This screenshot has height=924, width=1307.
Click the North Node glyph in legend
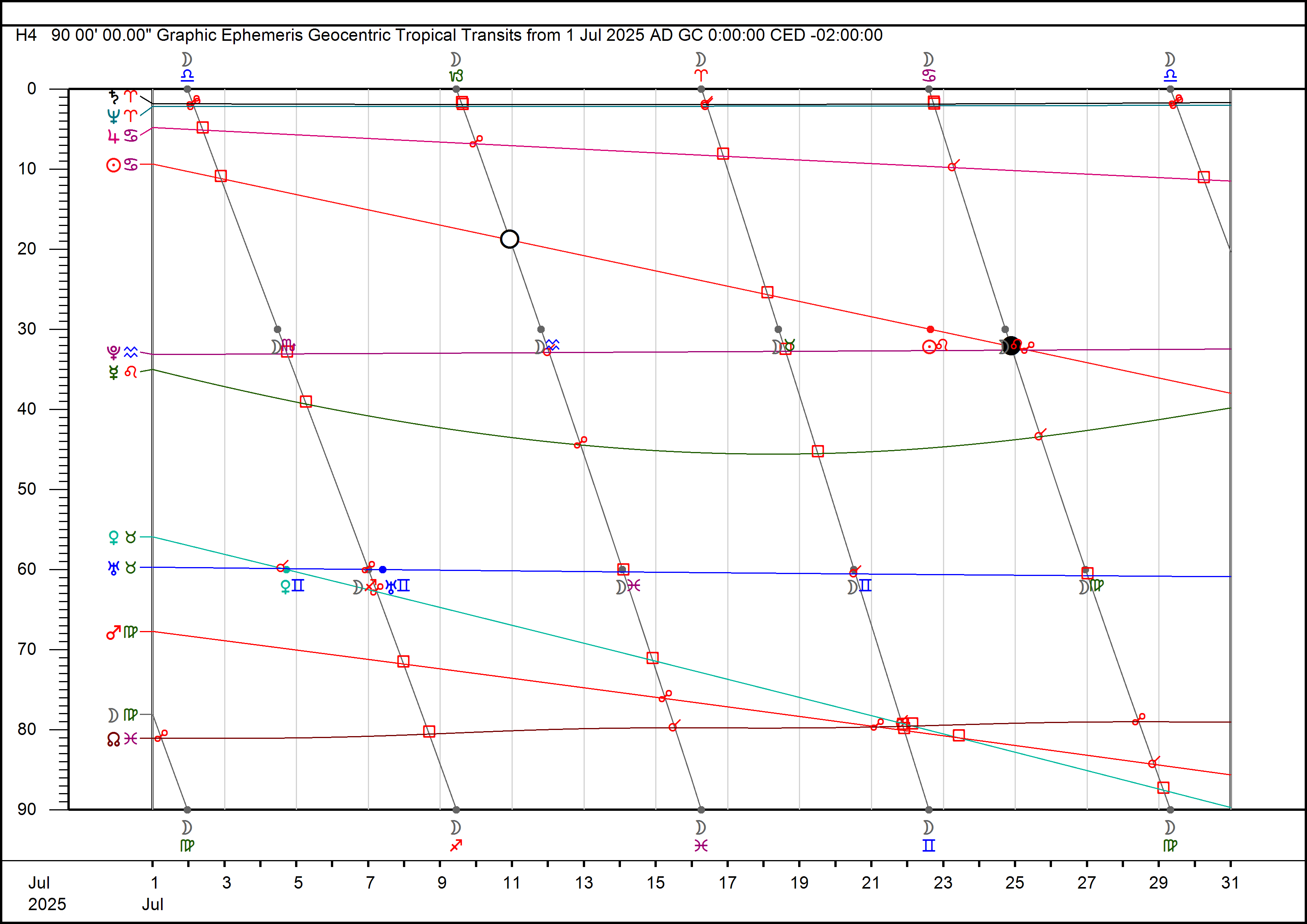click(114, 739)
